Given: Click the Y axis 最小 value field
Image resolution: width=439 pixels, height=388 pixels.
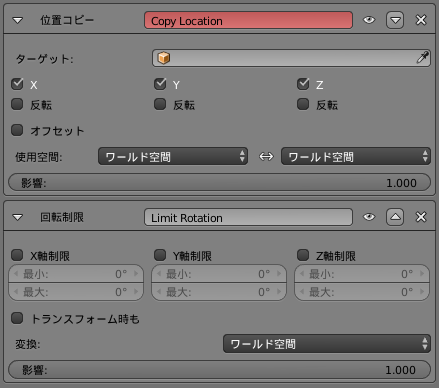Looking at the screenshot, I should click(x=219, y=274).
